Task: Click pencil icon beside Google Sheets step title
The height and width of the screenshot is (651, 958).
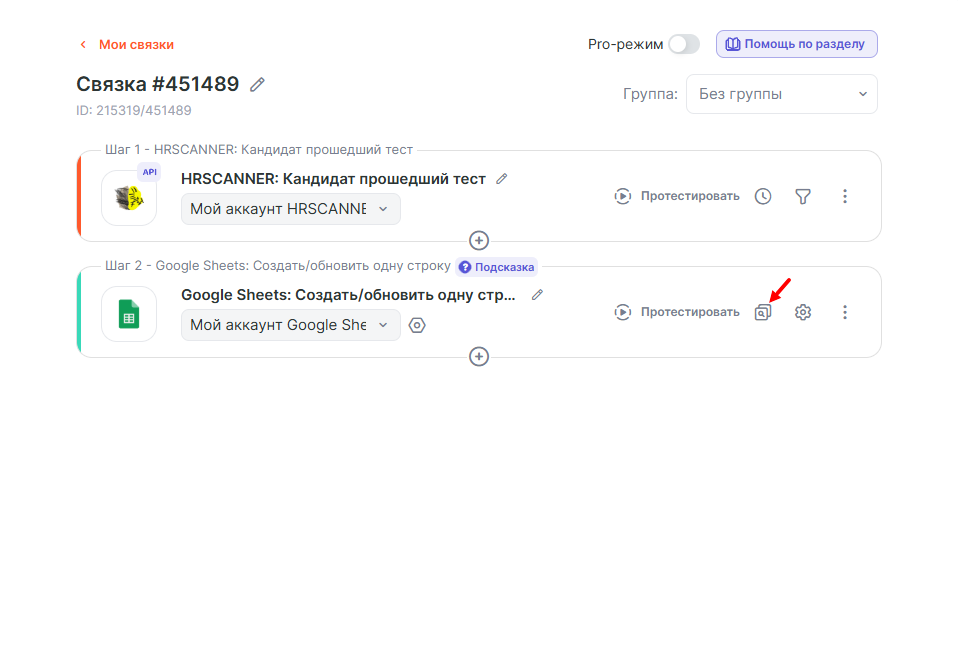Action: 538,295
